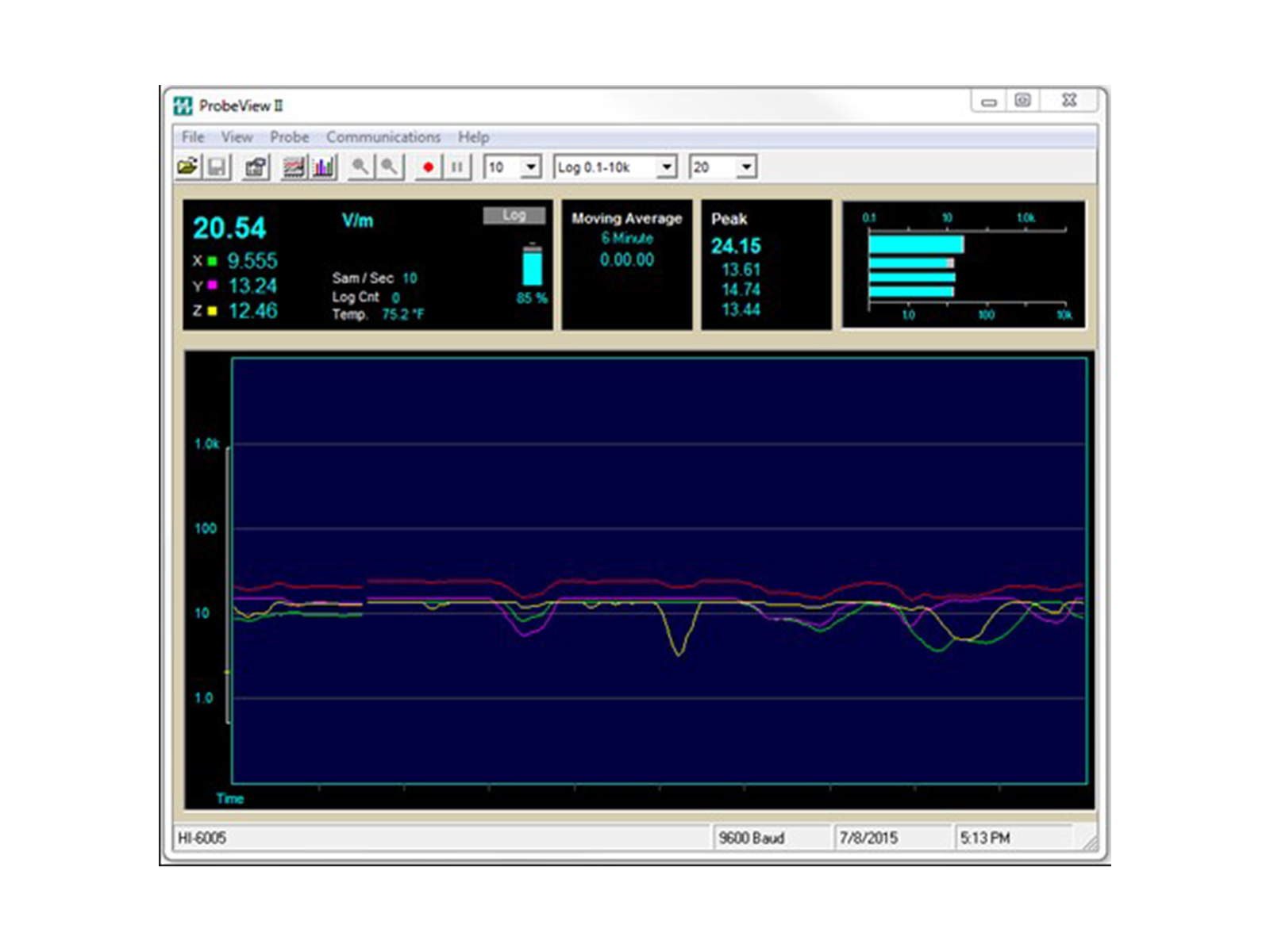Click the Peak value 24.15 readout
Viewport: 1270px width, 952px height.
point(736,246)
